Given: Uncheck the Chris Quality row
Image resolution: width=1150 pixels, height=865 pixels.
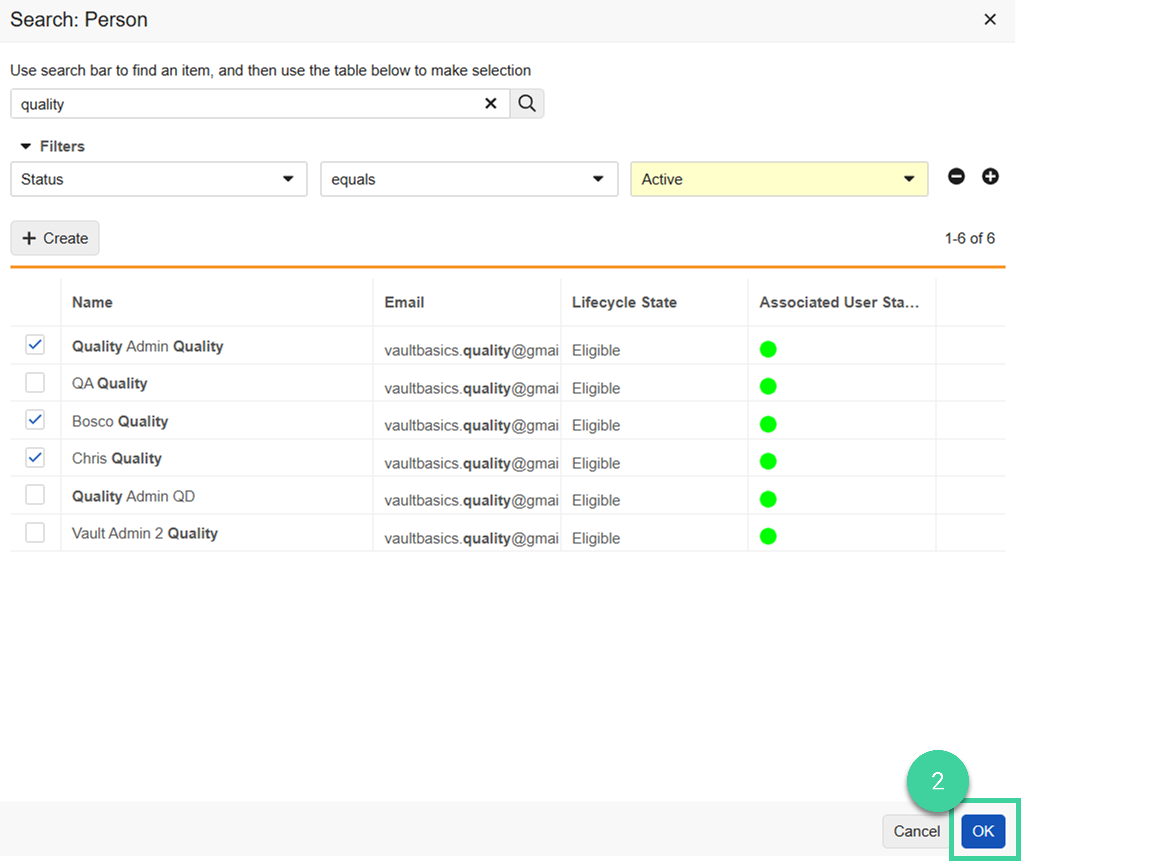Looking at the screenshot, I should pyautogui.click(x=34, y=458).
